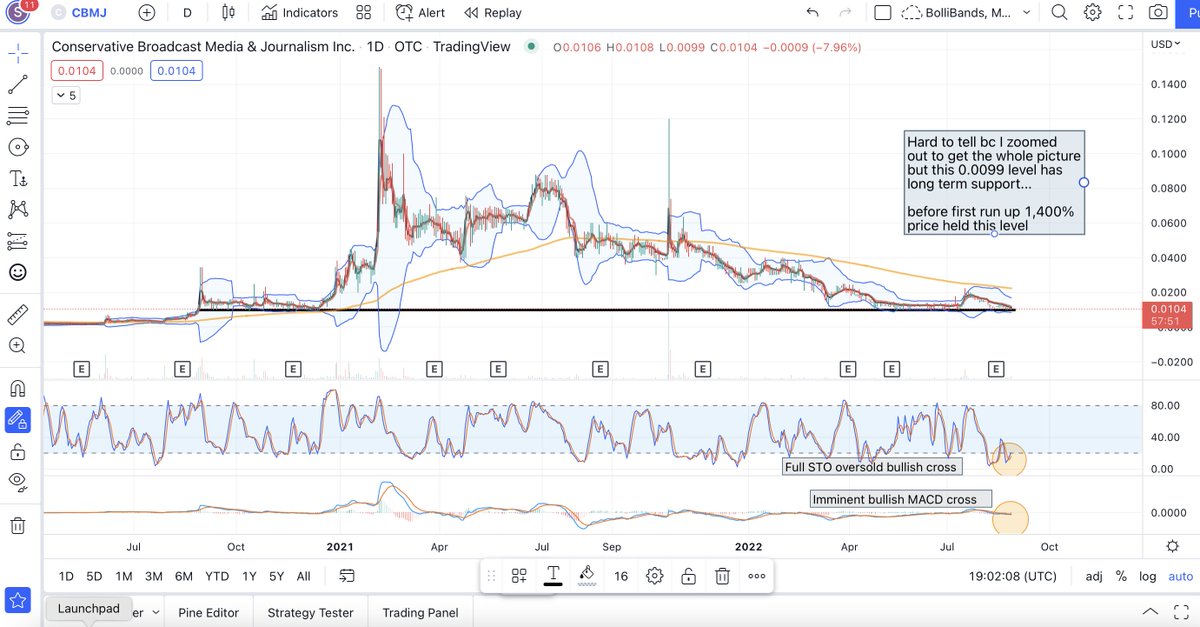
Task: Select the 6M time range
Action: (184, 576)
